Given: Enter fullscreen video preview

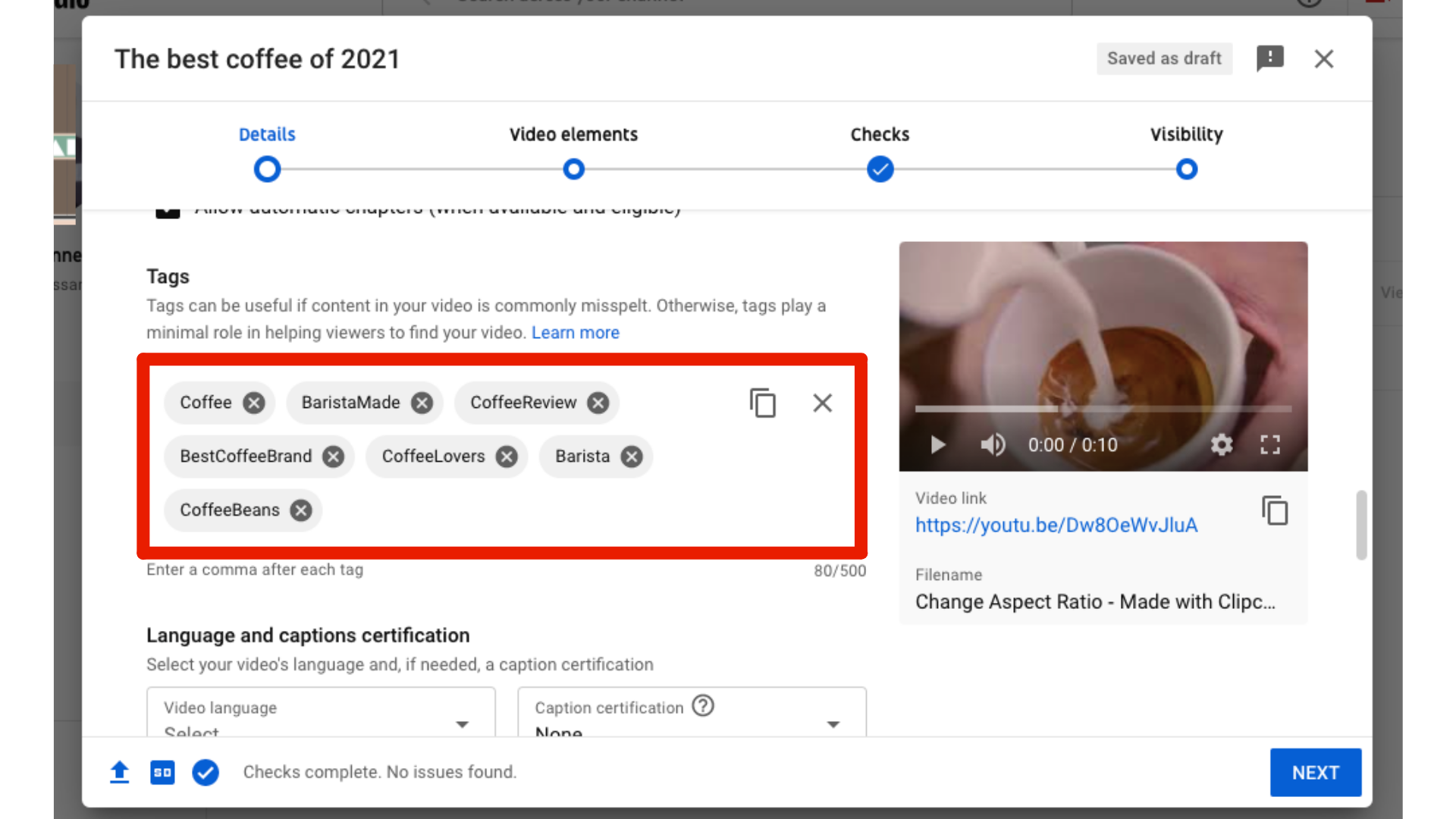Looking at the screenshot, I should click(1270, 444).
